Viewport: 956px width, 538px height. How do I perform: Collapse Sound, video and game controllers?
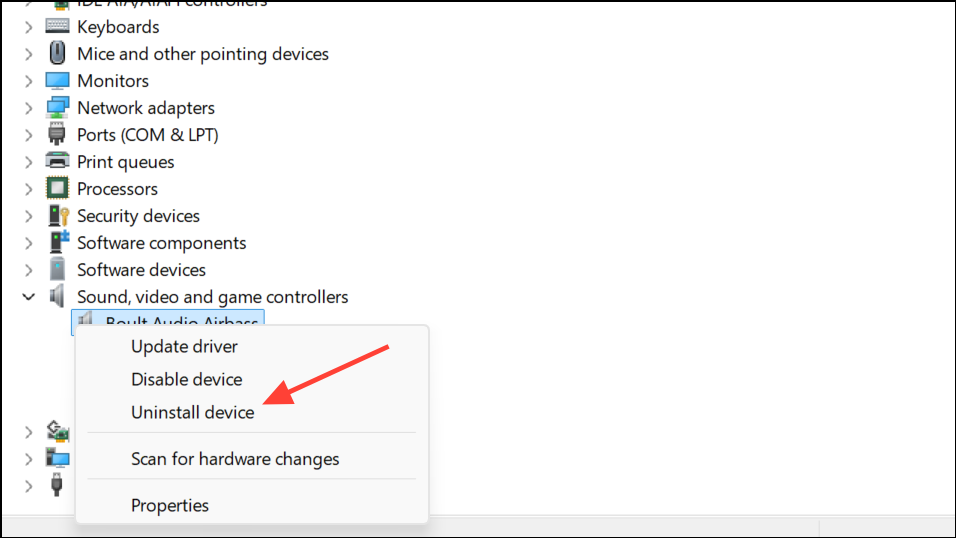pos(28,297)
